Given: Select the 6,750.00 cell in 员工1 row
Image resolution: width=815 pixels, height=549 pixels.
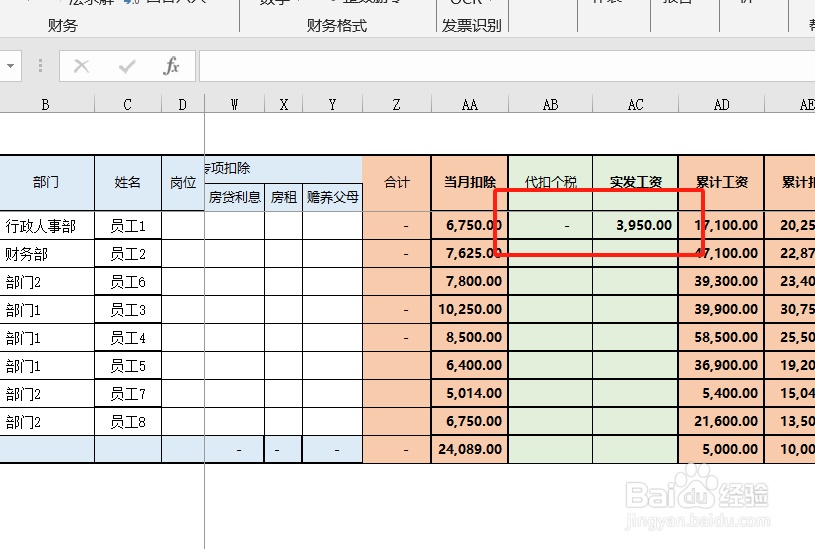Looking at the screenshot, I should (x=469, y=225).
